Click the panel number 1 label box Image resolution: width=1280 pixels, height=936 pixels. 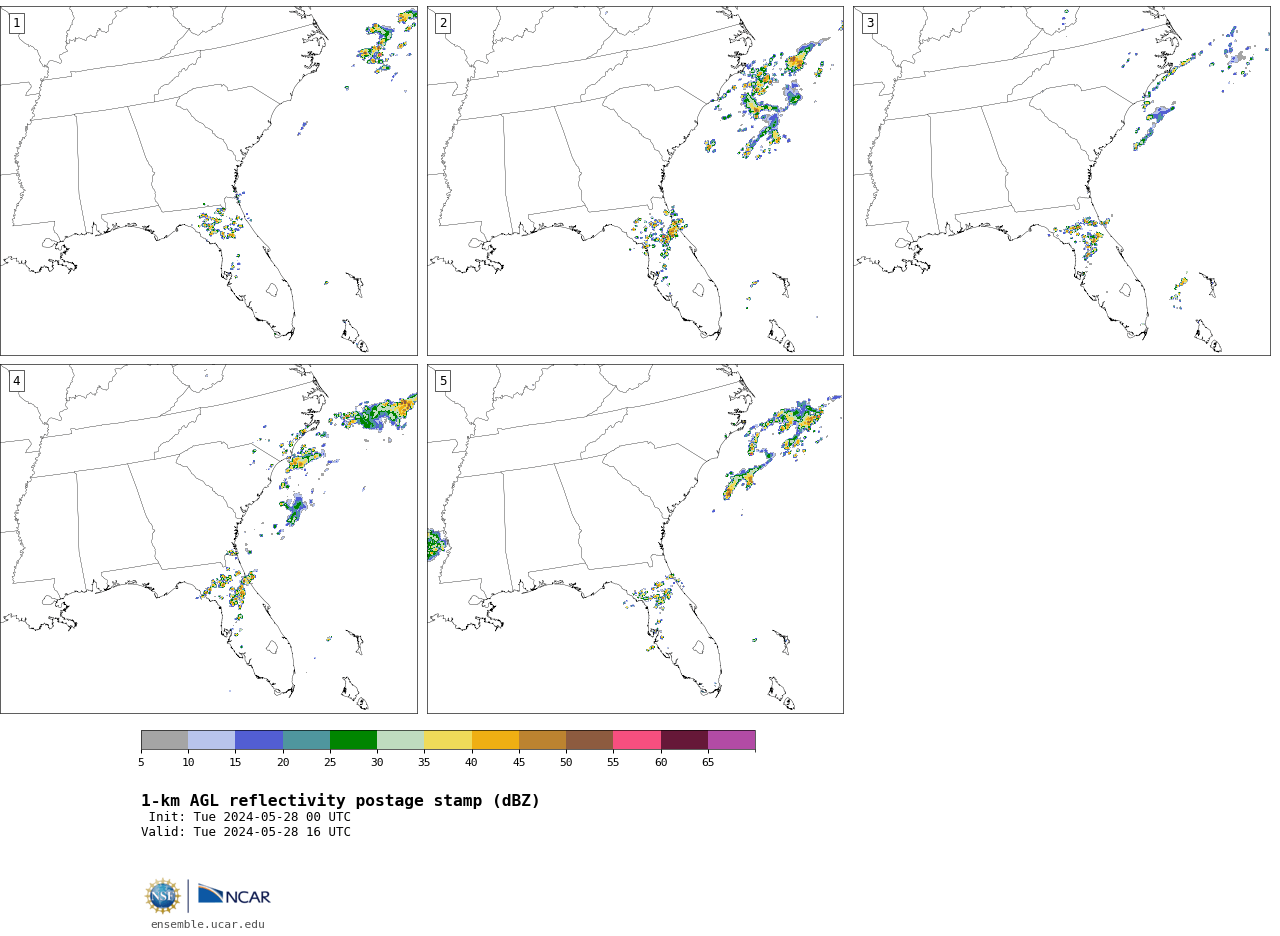point(16,23)
